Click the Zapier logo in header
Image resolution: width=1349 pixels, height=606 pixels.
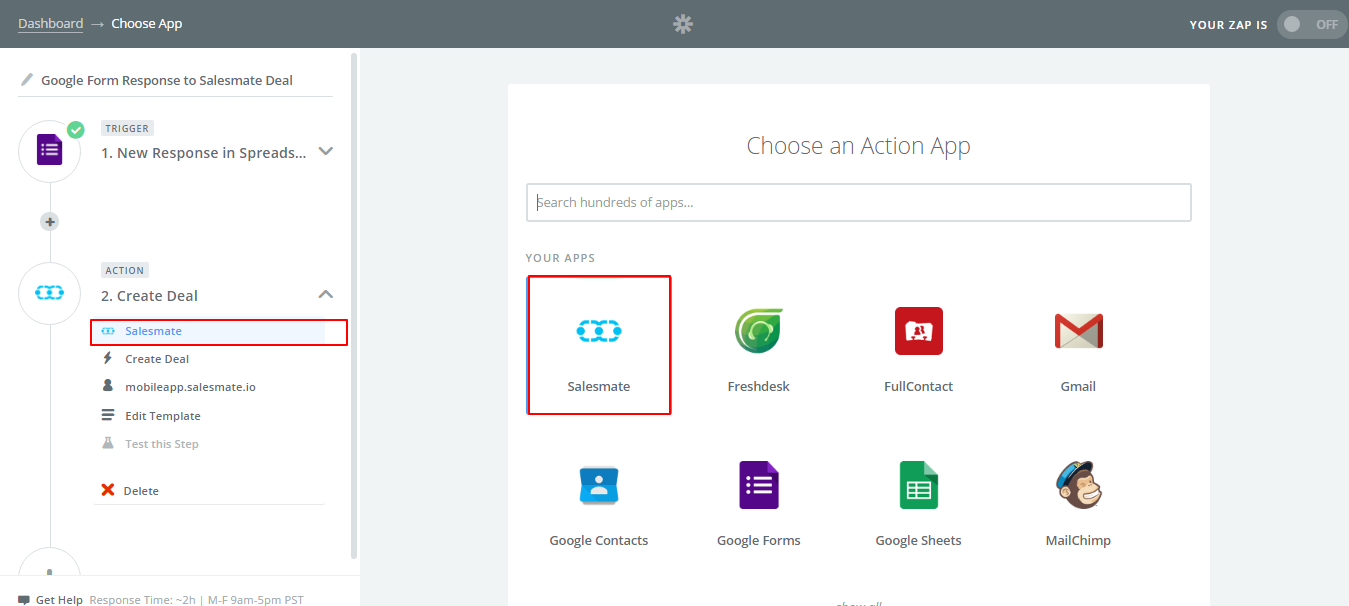(x=683, y=24)
